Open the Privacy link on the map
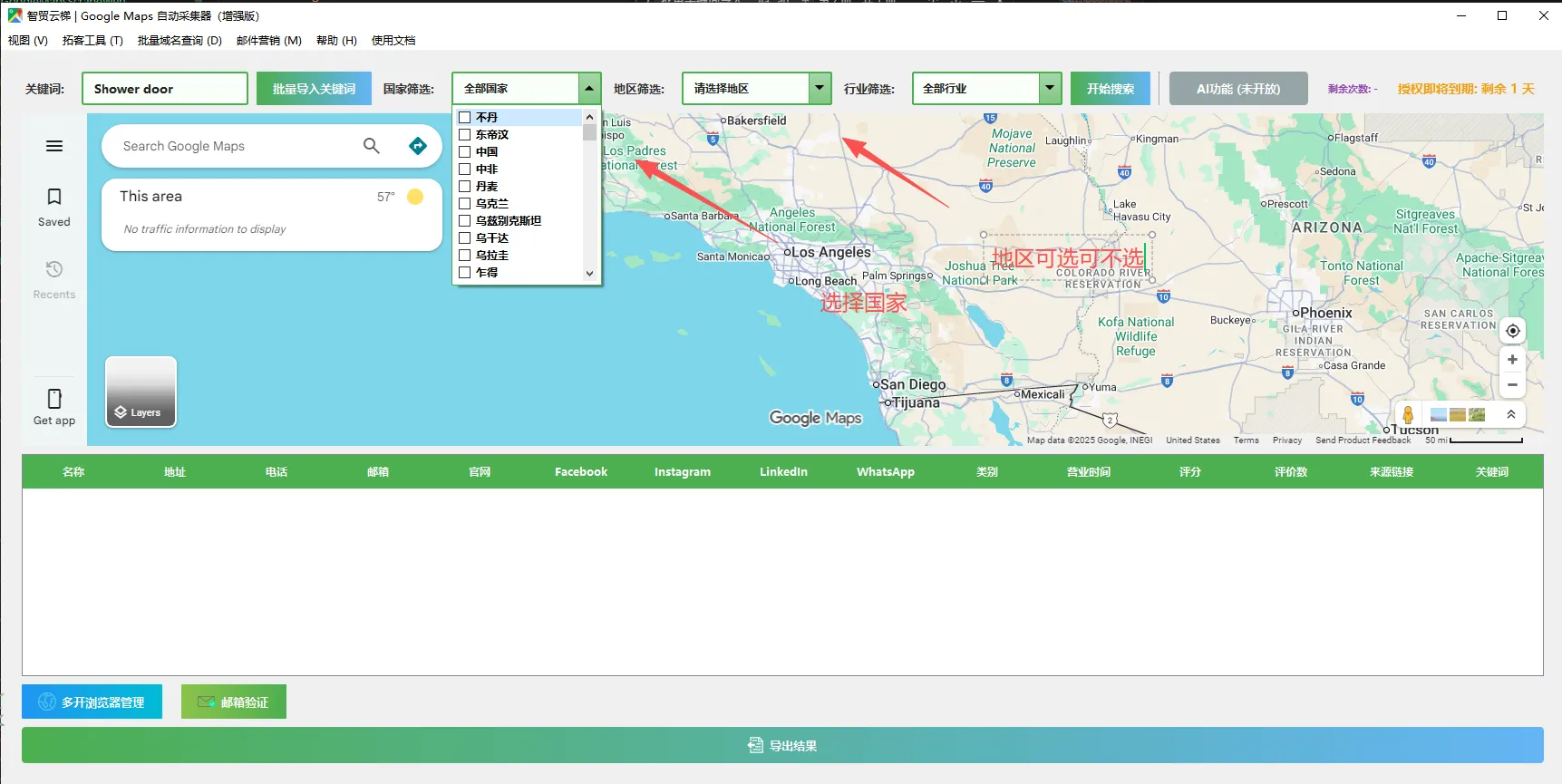The height and width of the screenshot is (784, 1562). (1287, 440)
